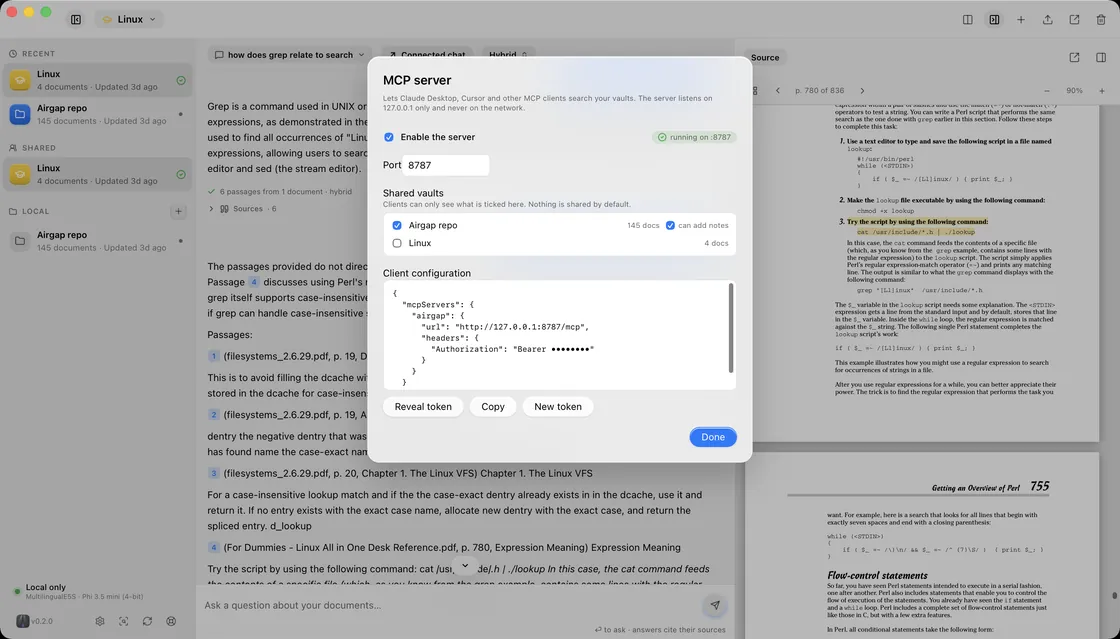The width and height of the screenshot is (1120, 639).
Task: Click the yellow Linux vault icon under Recent
Action: (x=20, y=80)
